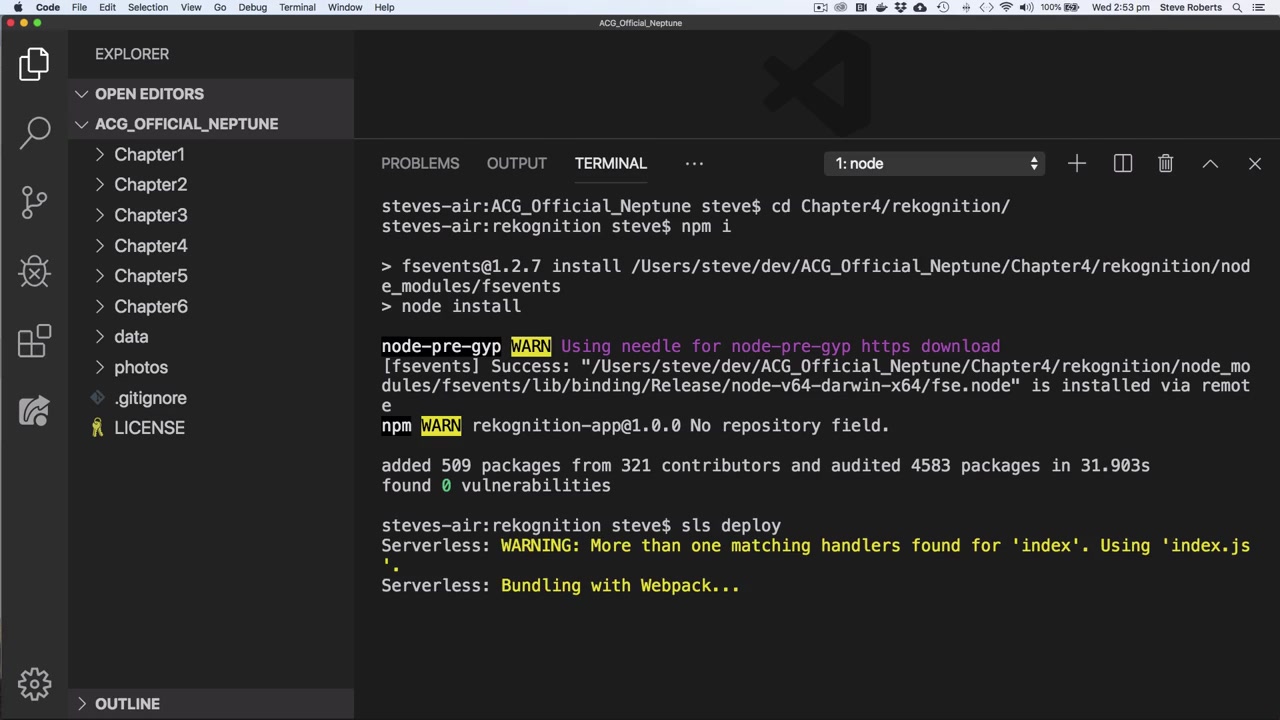Screen dimensions: 1280x720
Task: Create a new terminal with plus icon
Action: tap(1076, 163)
